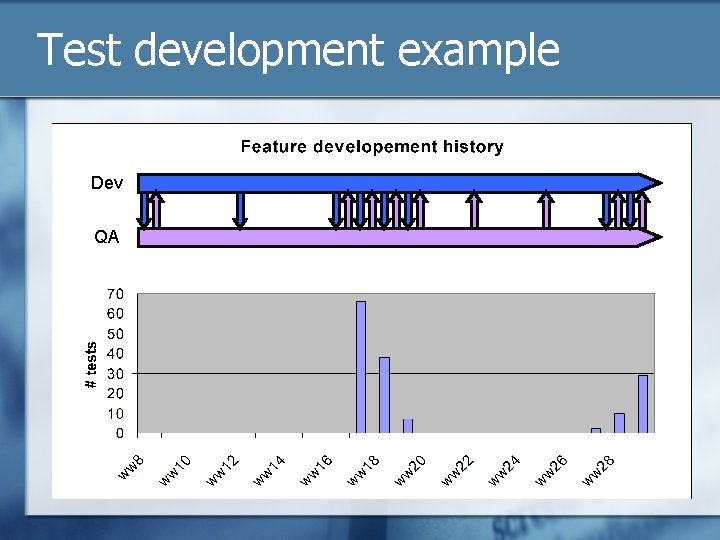Click the lone blue down arrow near ww12
This screenshot has width=720, height=540.
[240, 210]
